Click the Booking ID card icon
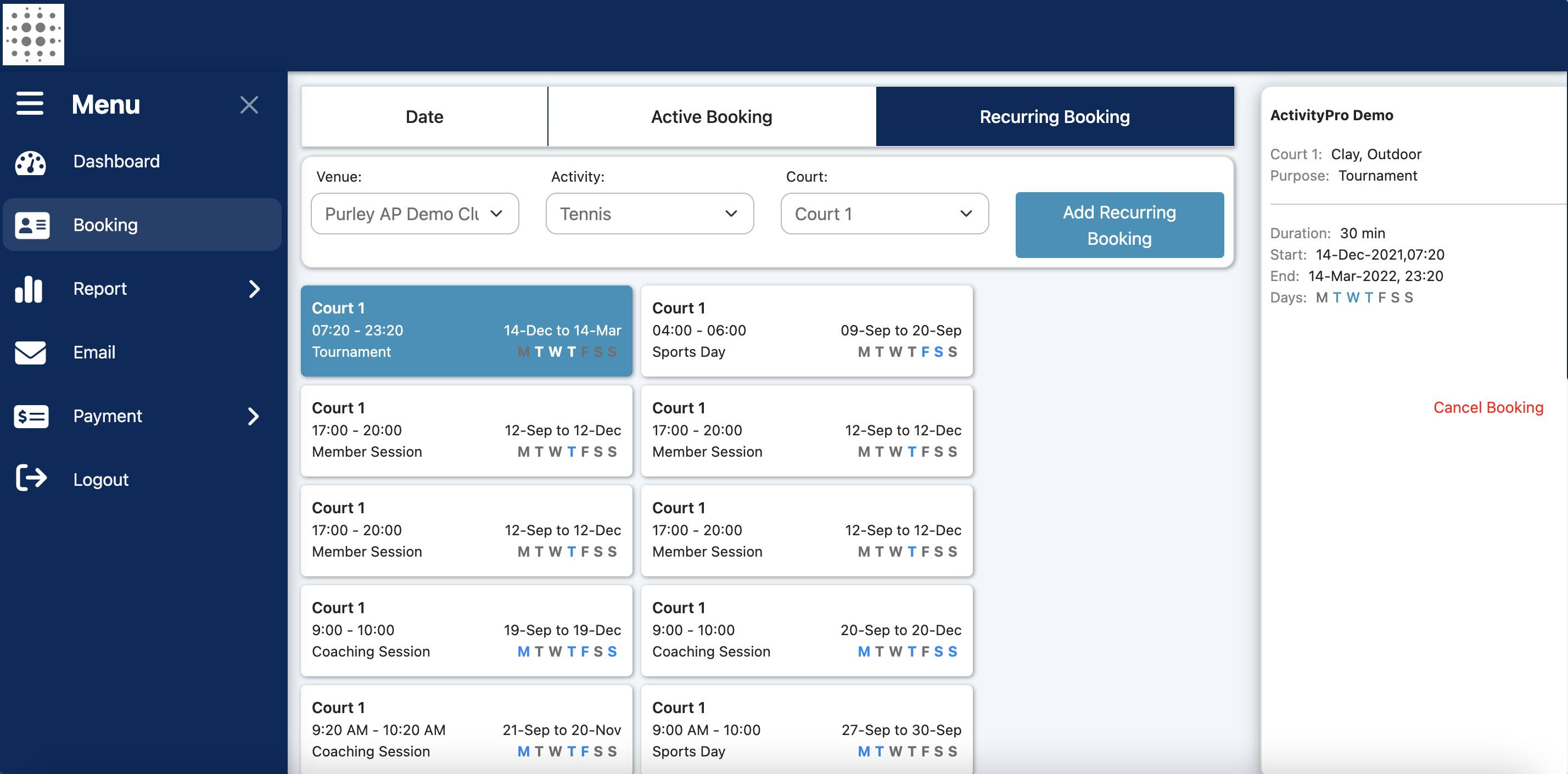Image resolution: width=1568 pixels, height=774 pixels. coord(32,225)
